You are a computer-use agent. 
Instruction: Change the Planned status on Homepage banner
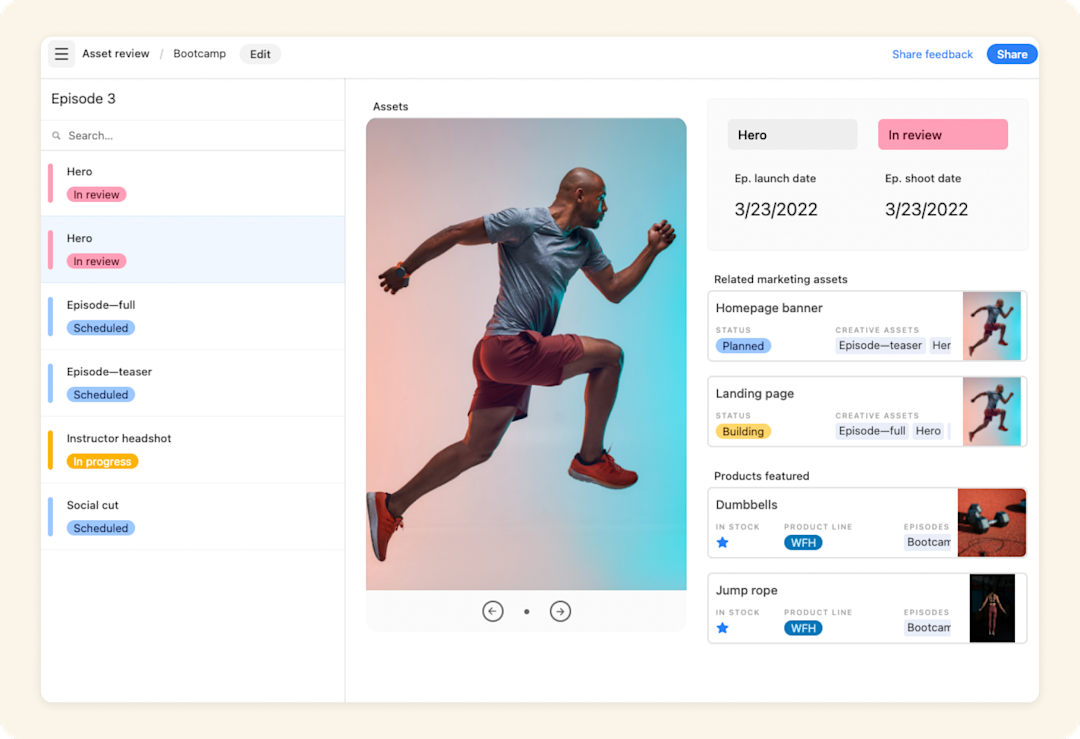pyautogui.click(x=743, y=345)
